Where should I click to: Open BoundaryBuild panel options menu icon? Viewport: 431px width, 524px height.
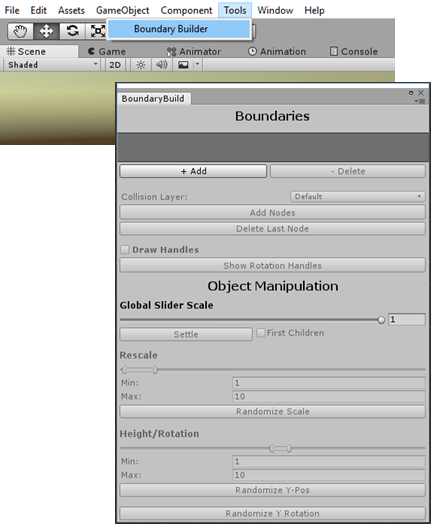click(420, 101)
